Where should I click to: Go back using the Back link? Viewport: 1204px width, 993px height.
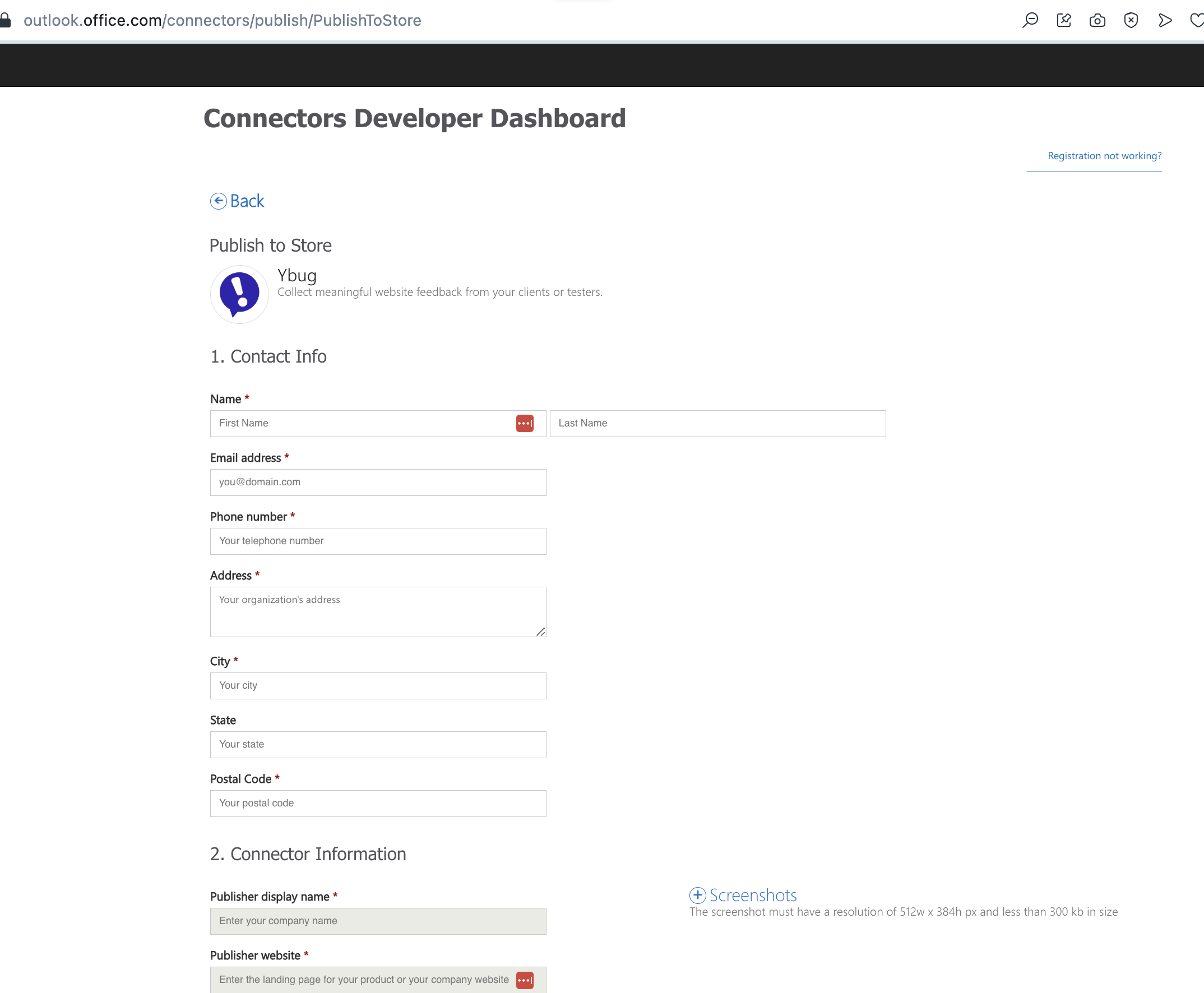(x=247, y=201)
